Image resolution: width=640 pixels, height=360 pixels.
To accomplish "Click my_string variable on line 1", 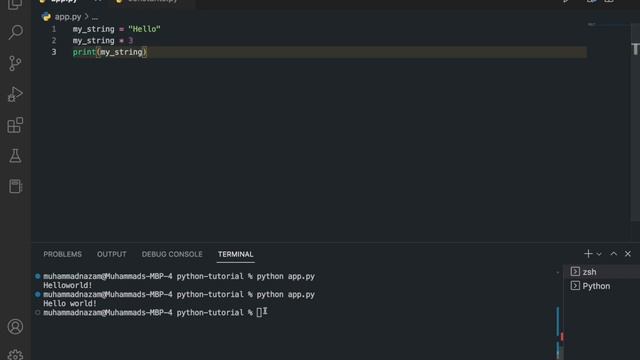I will [x=93, y=29].
